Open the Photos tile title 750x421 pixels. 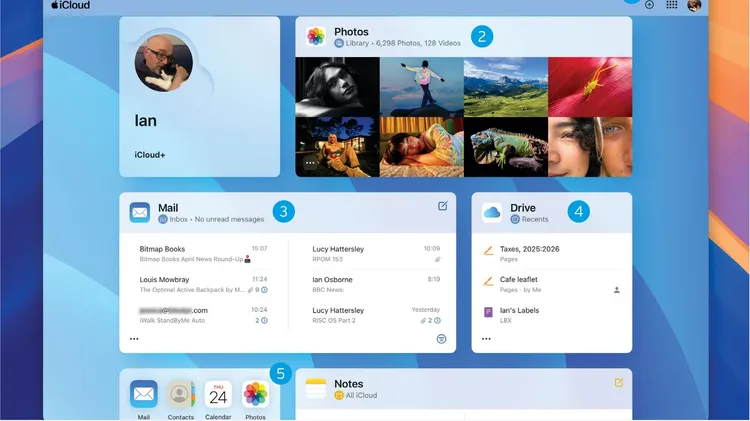click(351, 32)
